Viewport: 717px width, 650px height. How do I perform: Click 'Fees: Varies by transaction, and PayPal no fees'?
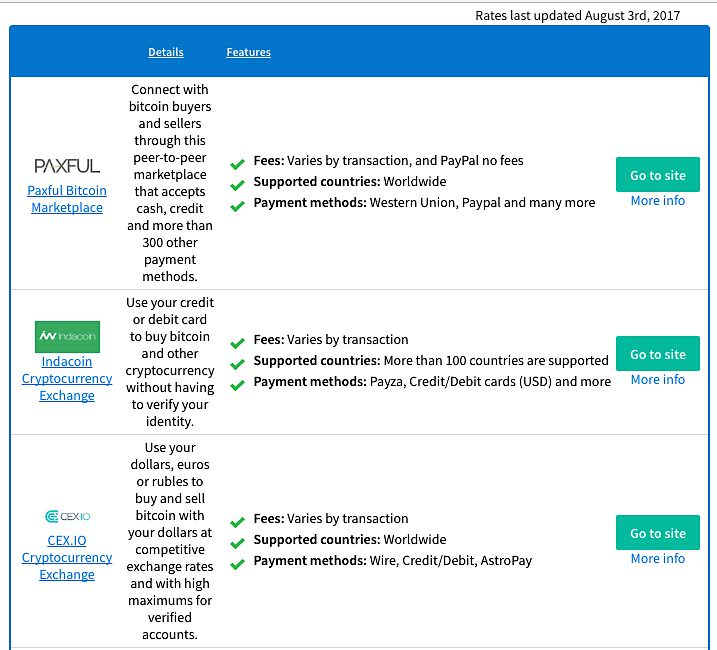[x=388, y=161]
